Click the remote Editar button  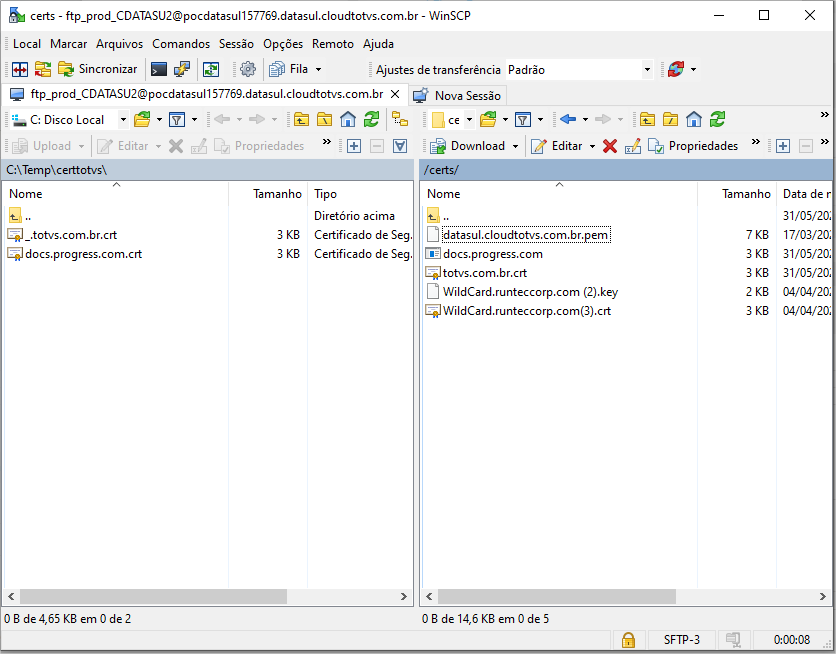557,146
